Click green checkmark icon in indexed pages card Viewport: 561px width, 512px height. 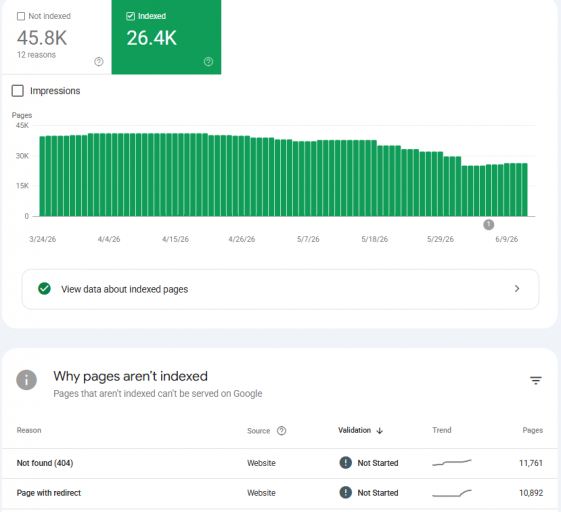click(x=44, y=289)
